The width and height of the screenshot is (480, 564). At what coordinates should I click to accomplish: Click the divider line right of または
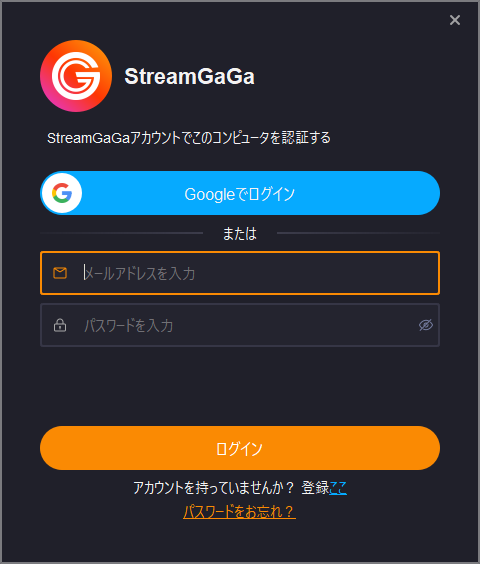tap(358, 233)
